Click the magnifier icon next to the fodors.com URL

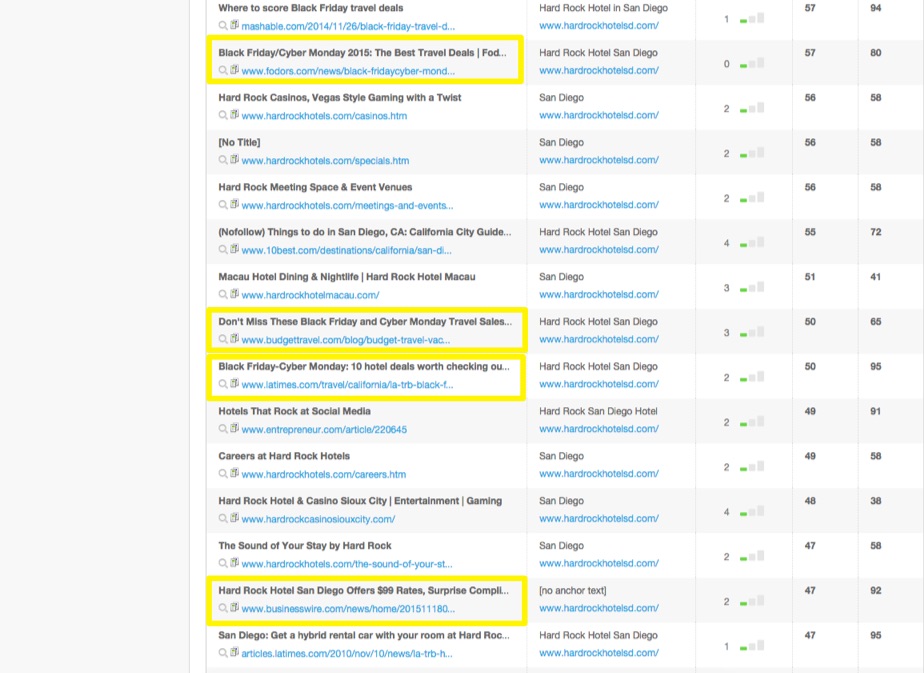tap(223, 70)
